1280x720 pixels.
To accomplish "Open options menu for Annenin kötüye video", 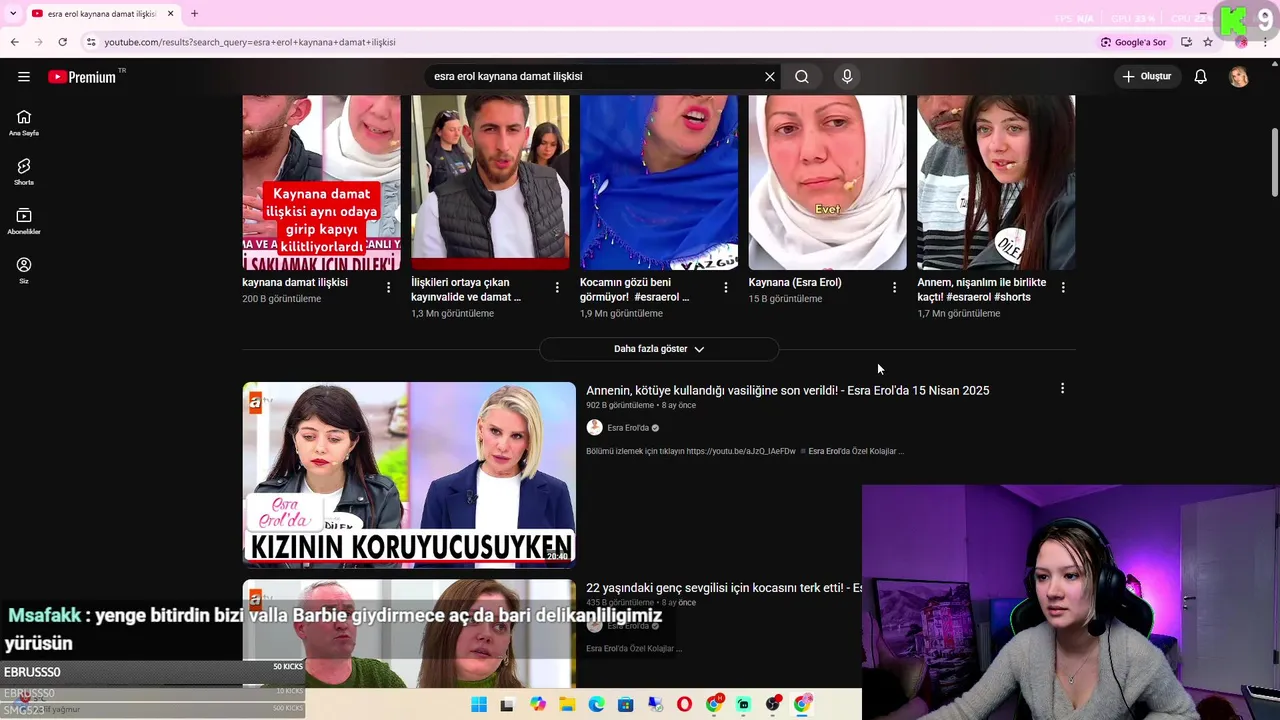I will pos(1062,388).
